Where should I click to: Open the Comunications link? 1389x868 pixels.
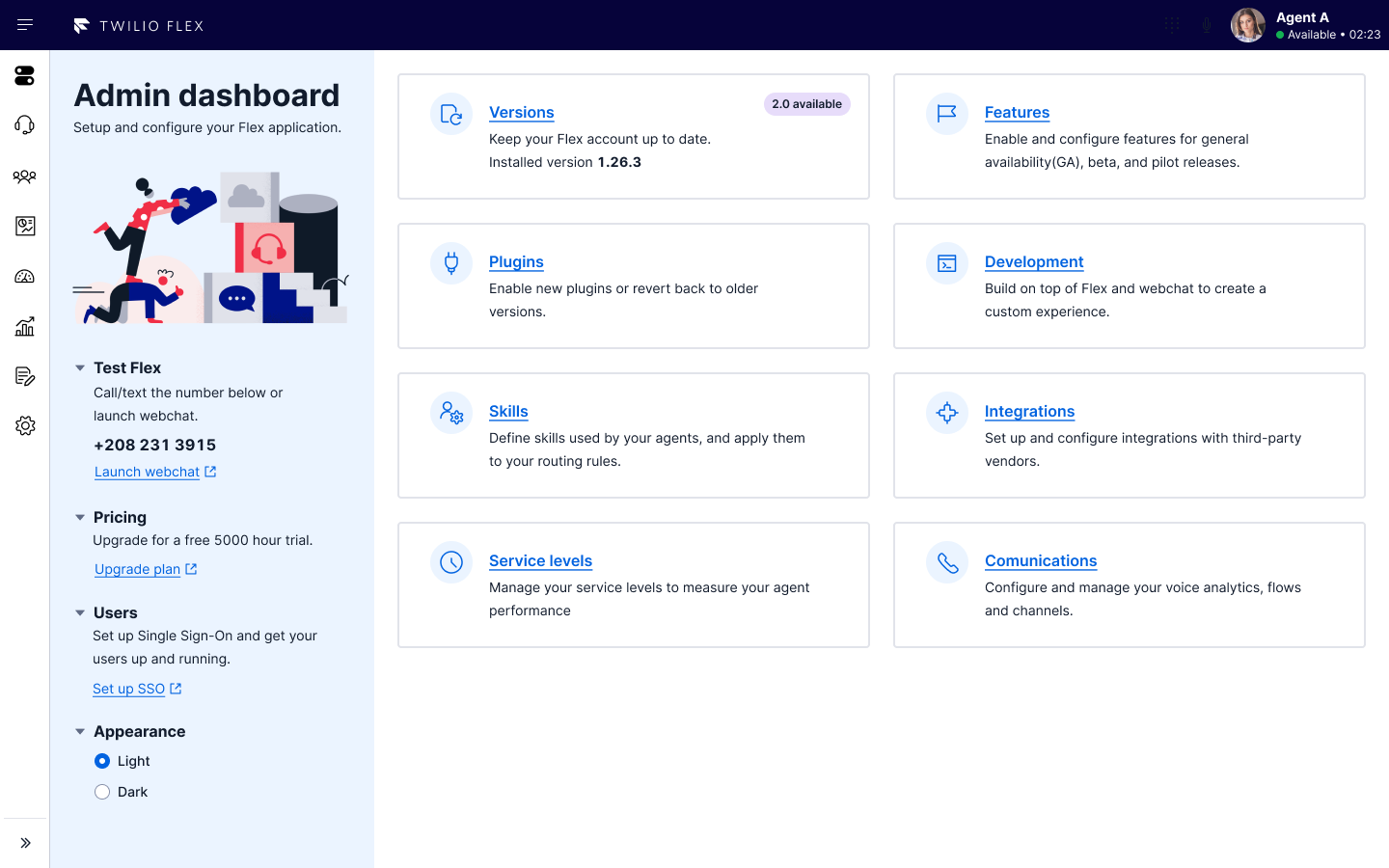pyautogui.click(x=1041, y=561)
